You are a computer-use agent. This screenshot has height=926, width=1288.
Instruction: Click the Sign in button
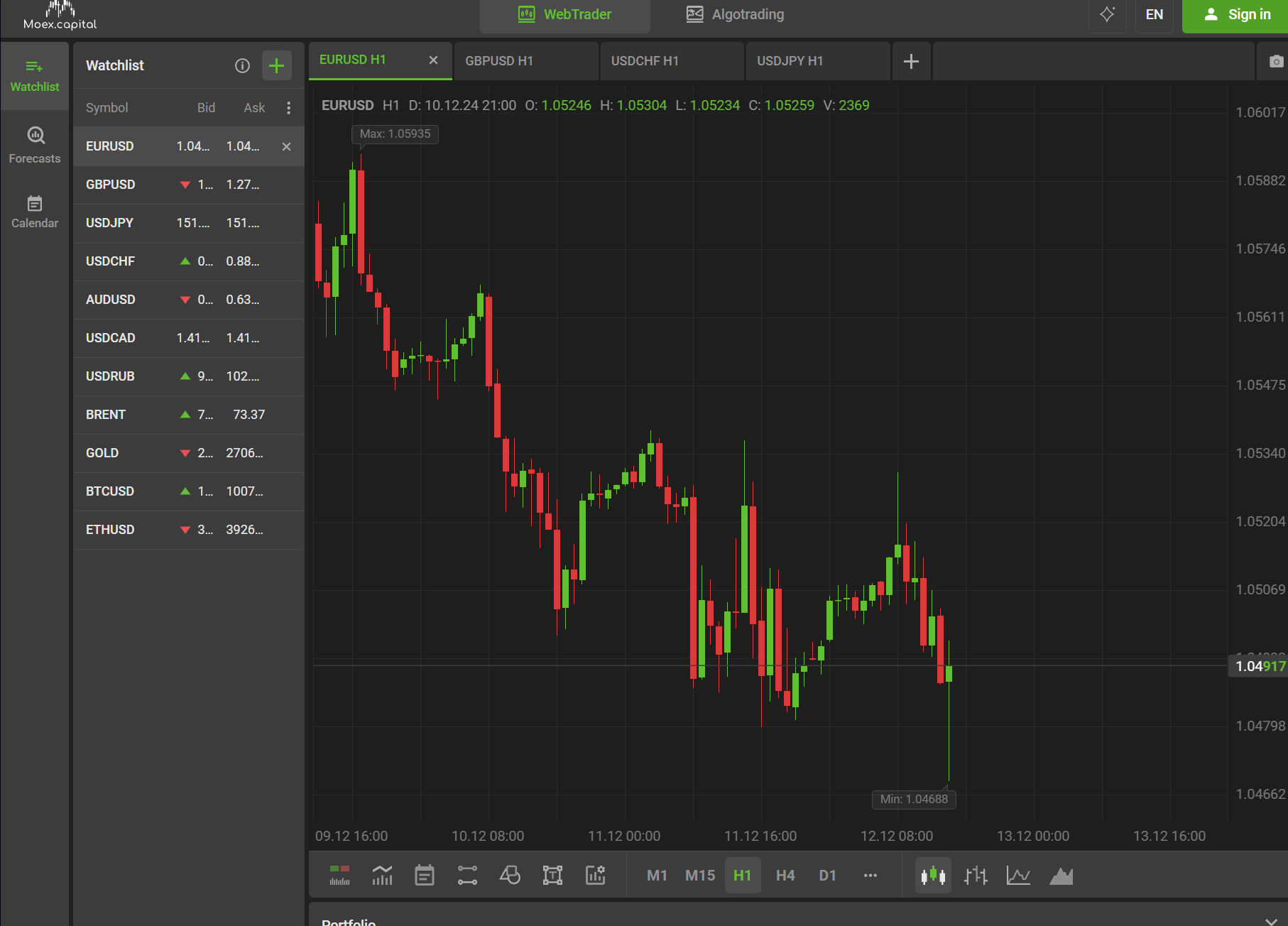[x=1236, y=15]
